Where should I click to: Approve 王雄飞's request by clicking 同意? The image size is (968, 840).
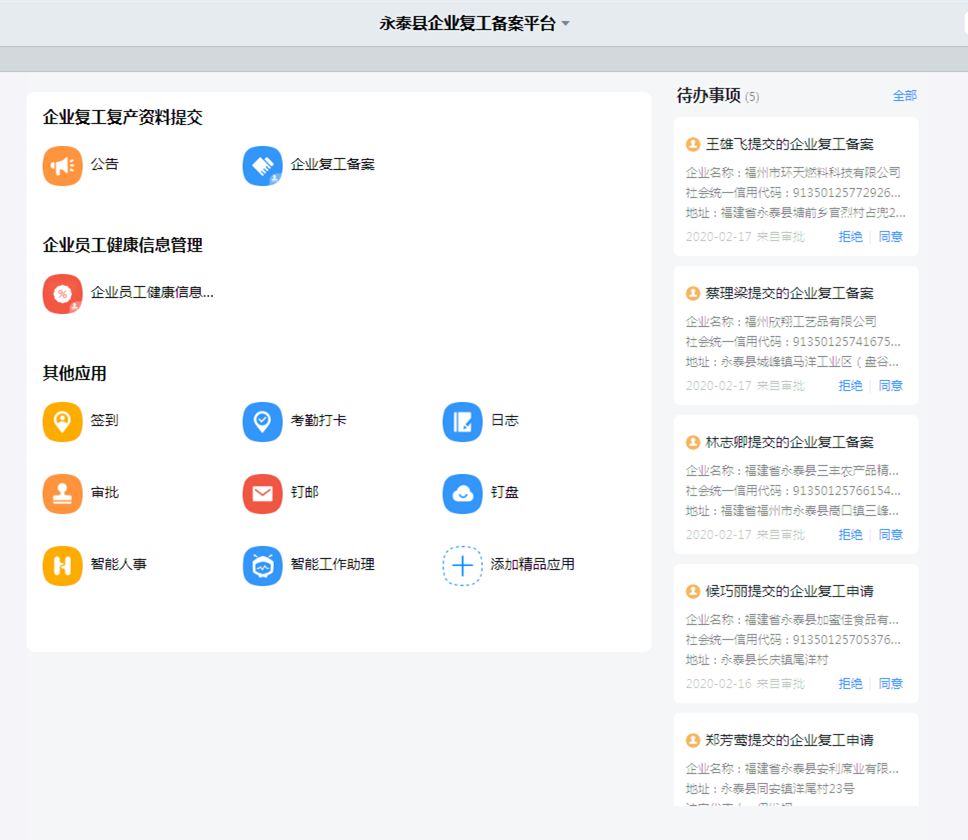(x=890, y=237)
